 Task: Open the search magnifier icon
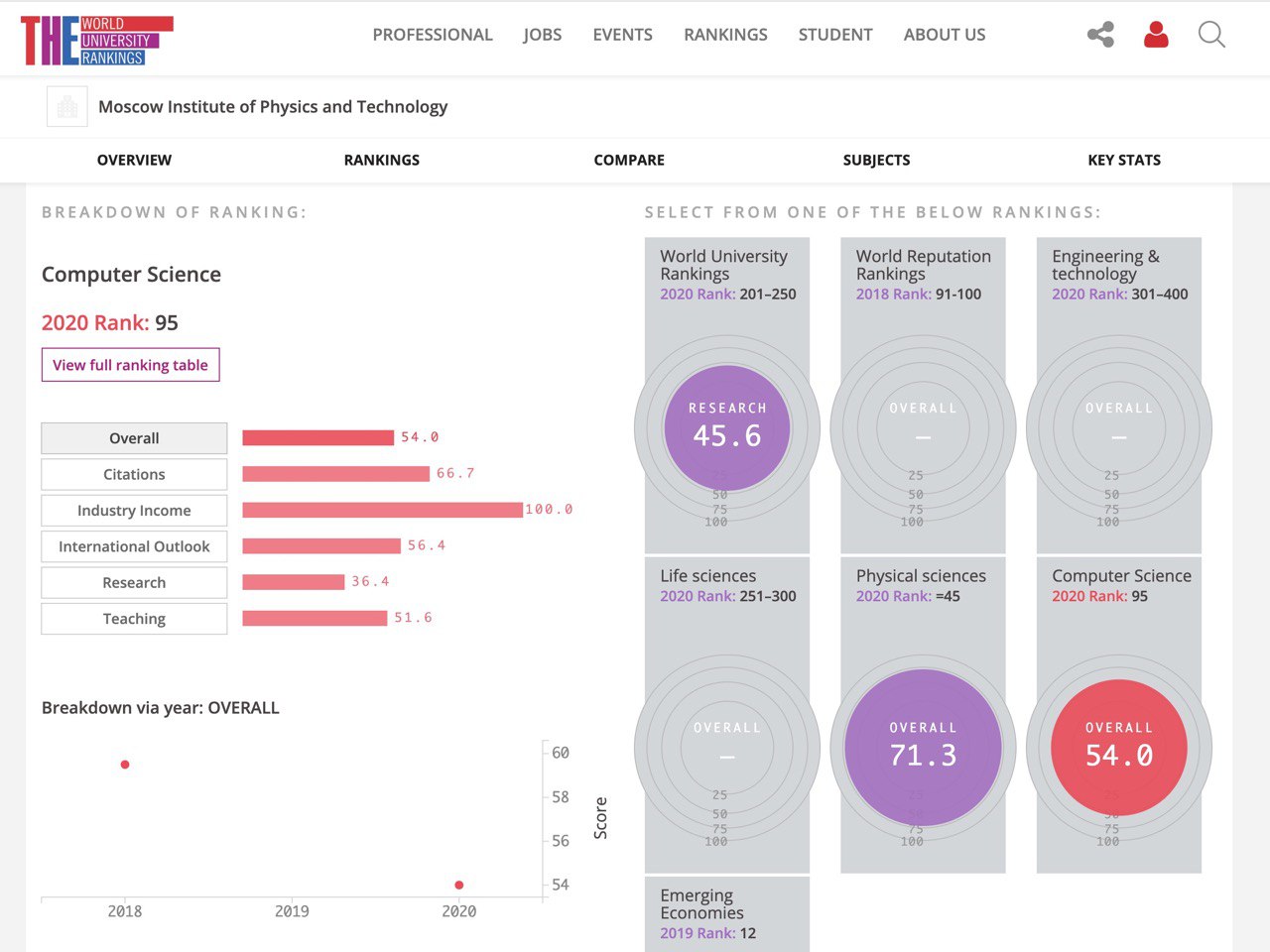[x=1211, y=35]
